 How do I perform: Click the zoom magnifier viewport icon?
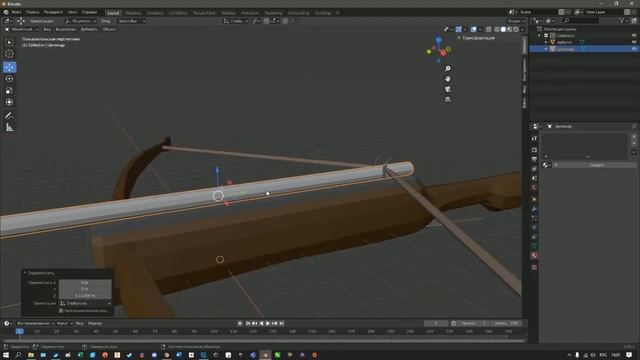pos(448,69)
